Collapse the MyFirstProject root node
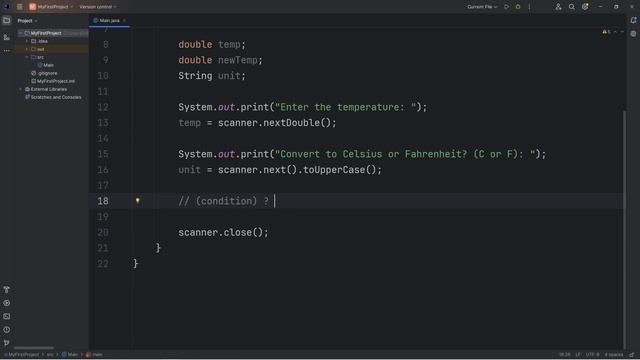Screen dimensions: 640x360 20,33
